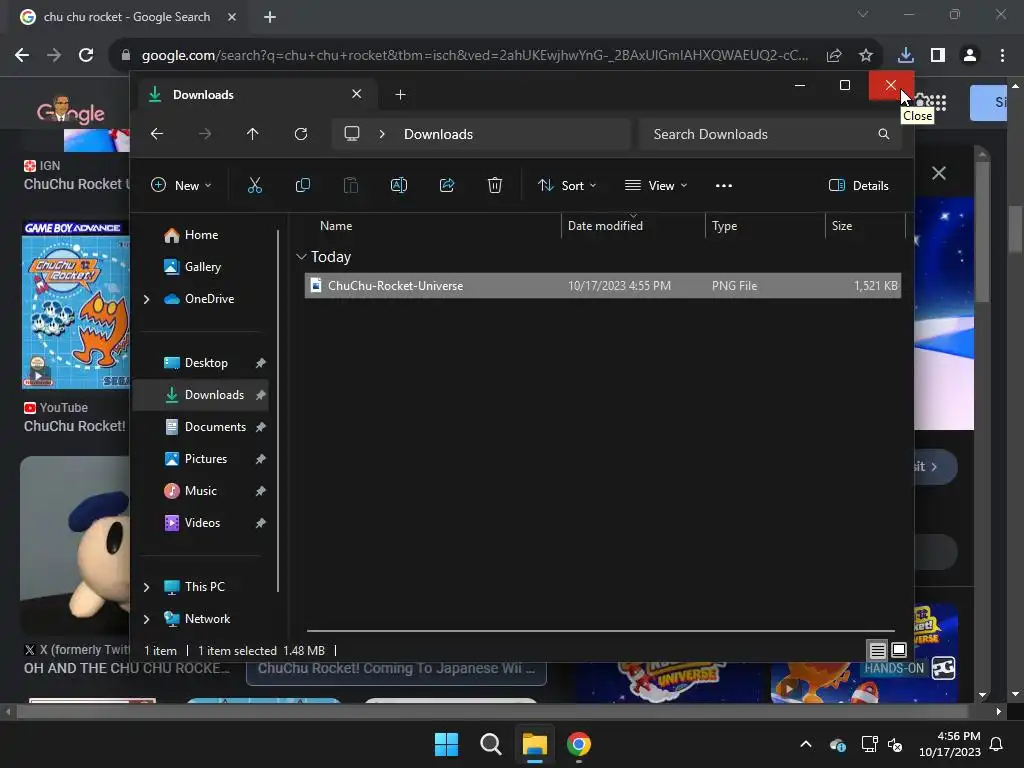Select chu chu rocket Chrome tab
The width and height of the screenshot is (1024, 768).
tap(127, 17)
